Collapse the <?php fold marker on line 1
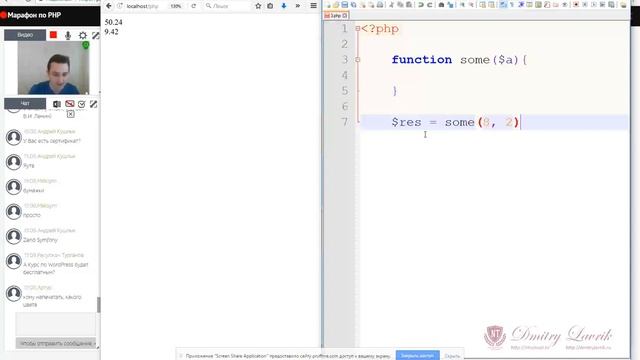The image size is (640, 360). pyautogui.click(x=358, y=29)
